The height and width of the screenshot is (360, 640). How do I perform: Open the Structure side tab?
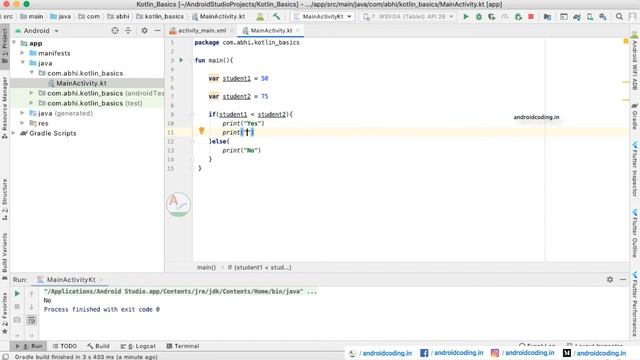4,200
